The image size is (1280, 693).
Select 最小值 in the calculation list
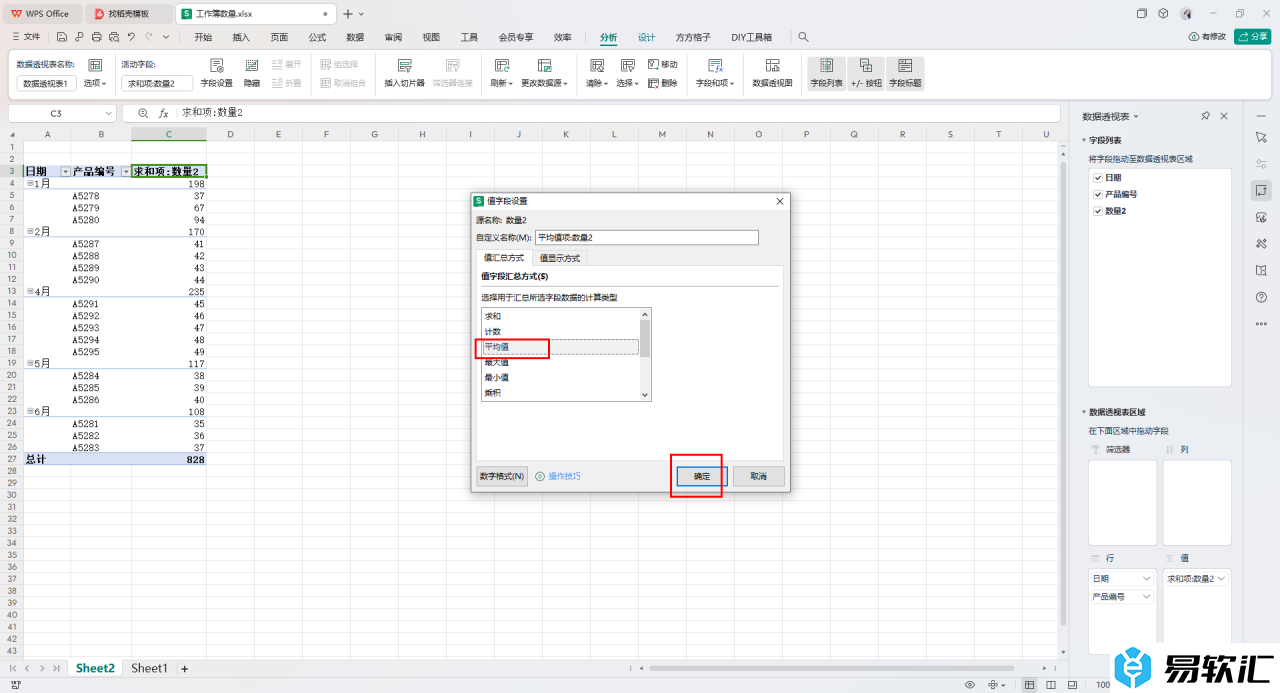point(560,377)
